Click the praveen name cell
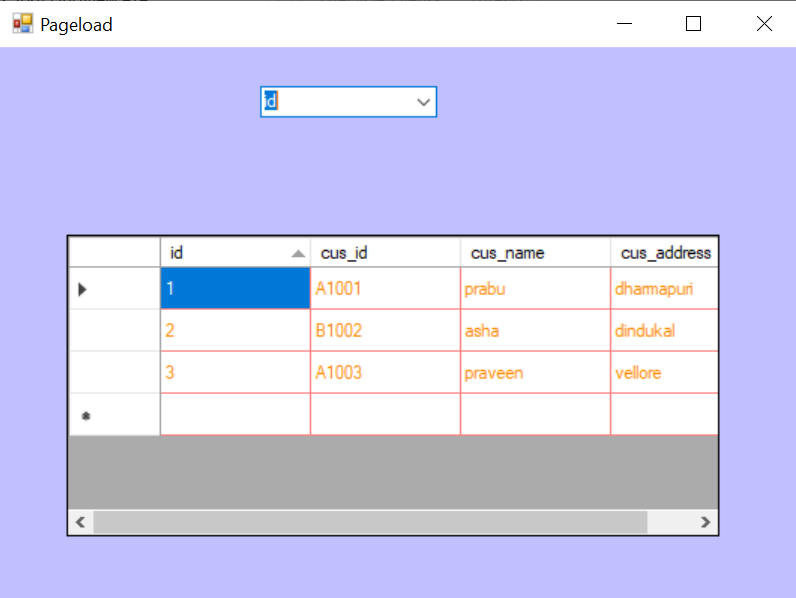 pos(535,373)
